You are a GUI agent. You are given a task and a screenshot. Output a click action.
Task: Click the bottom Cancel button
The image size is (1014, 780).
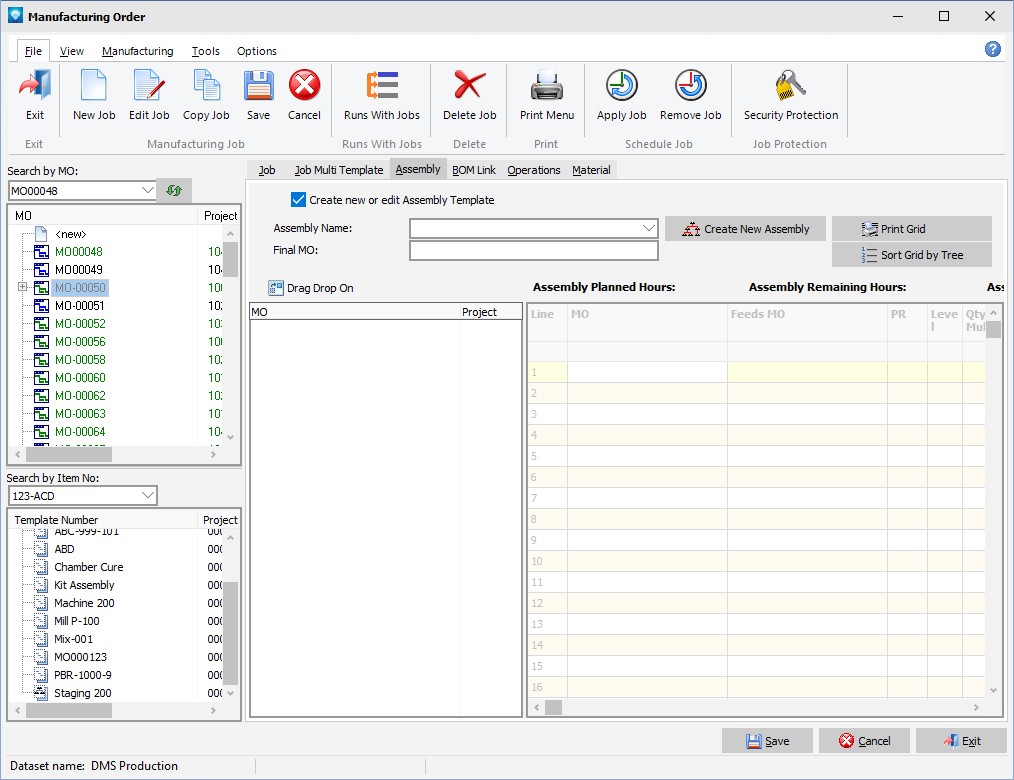(864, 741)
